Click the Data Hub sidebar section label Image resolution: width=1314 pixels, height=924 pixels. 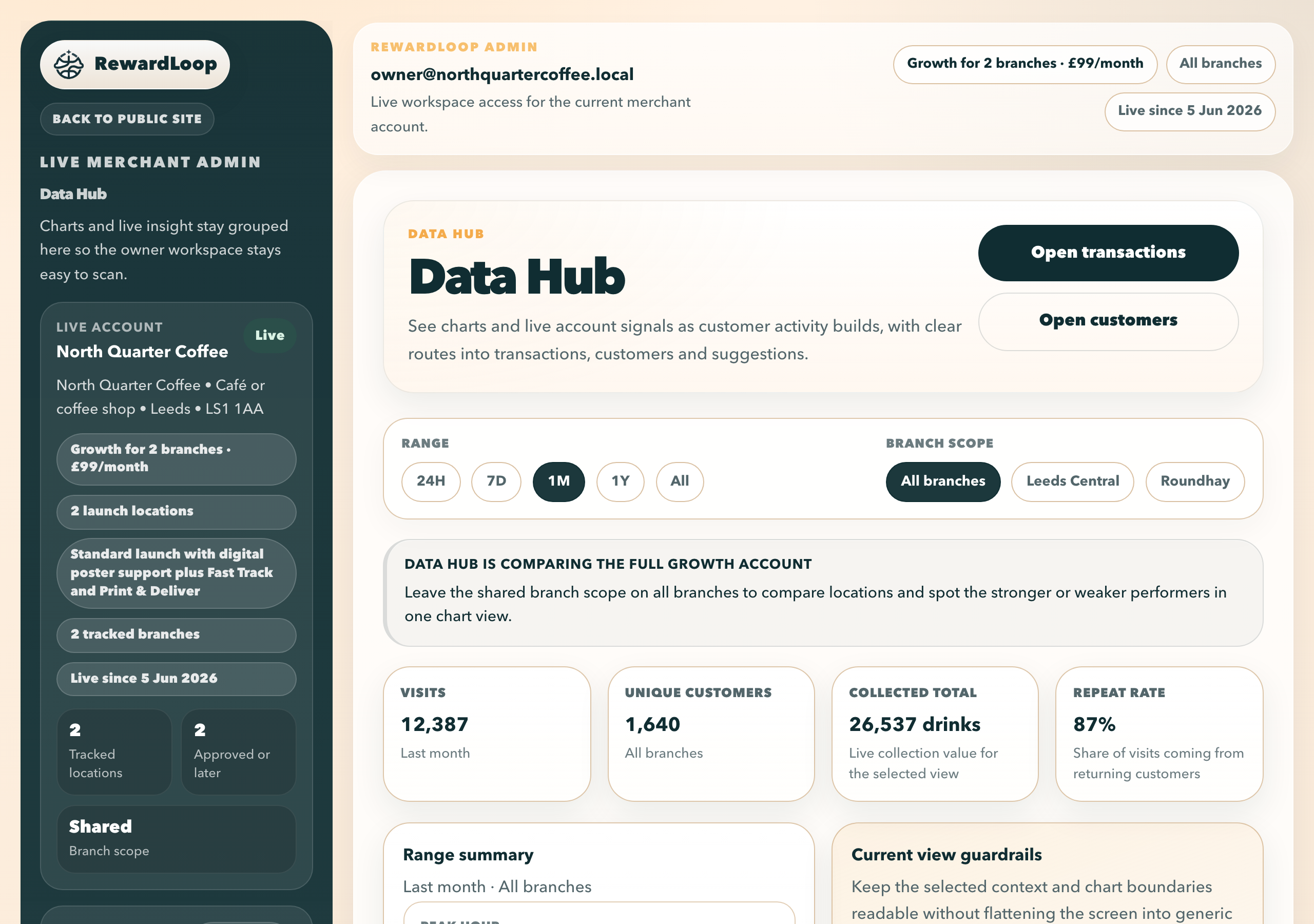tap(73, 194)
